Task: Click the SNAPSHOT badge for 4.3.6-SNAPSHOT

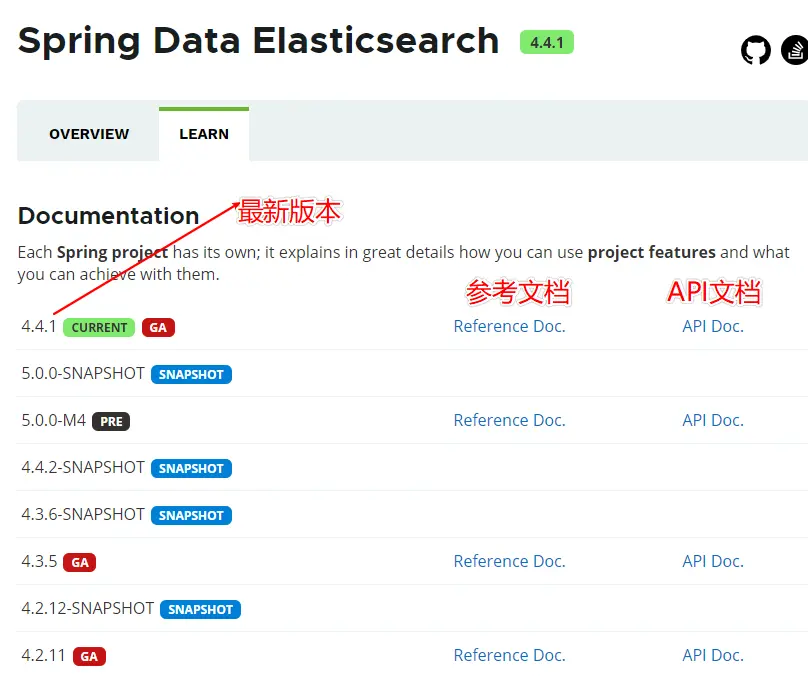Action: point(191,515)
